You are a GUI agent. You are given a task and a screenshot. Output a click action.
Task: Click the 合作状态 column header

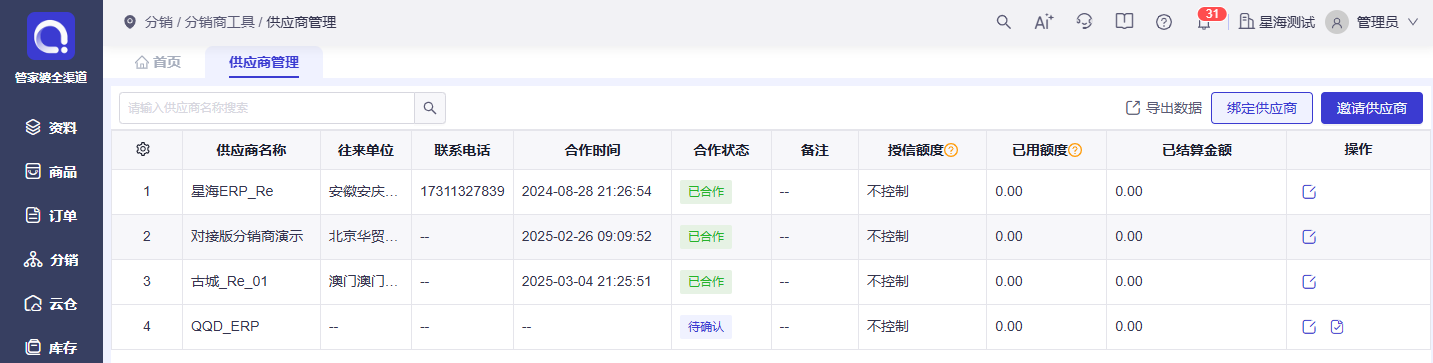721,150
